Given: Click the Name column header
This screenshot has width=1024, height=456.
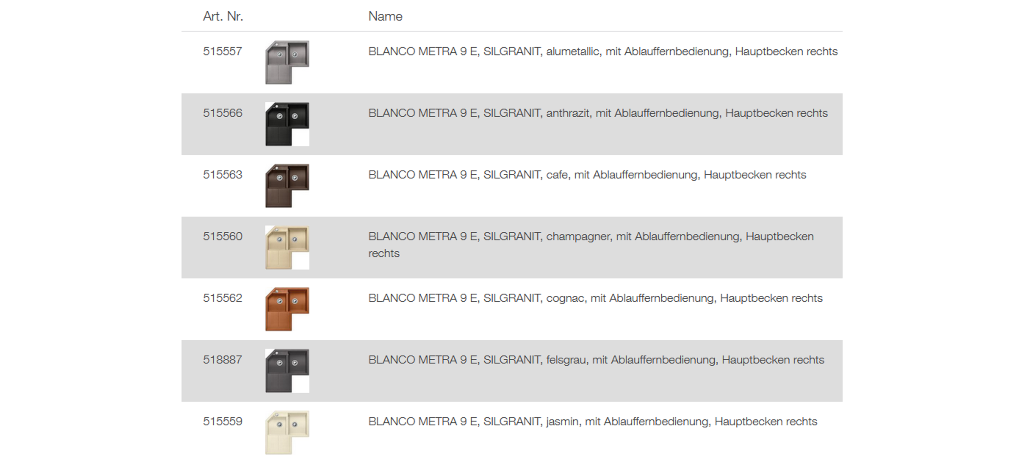Looking at the screenshot, I should tap(385, 16).
